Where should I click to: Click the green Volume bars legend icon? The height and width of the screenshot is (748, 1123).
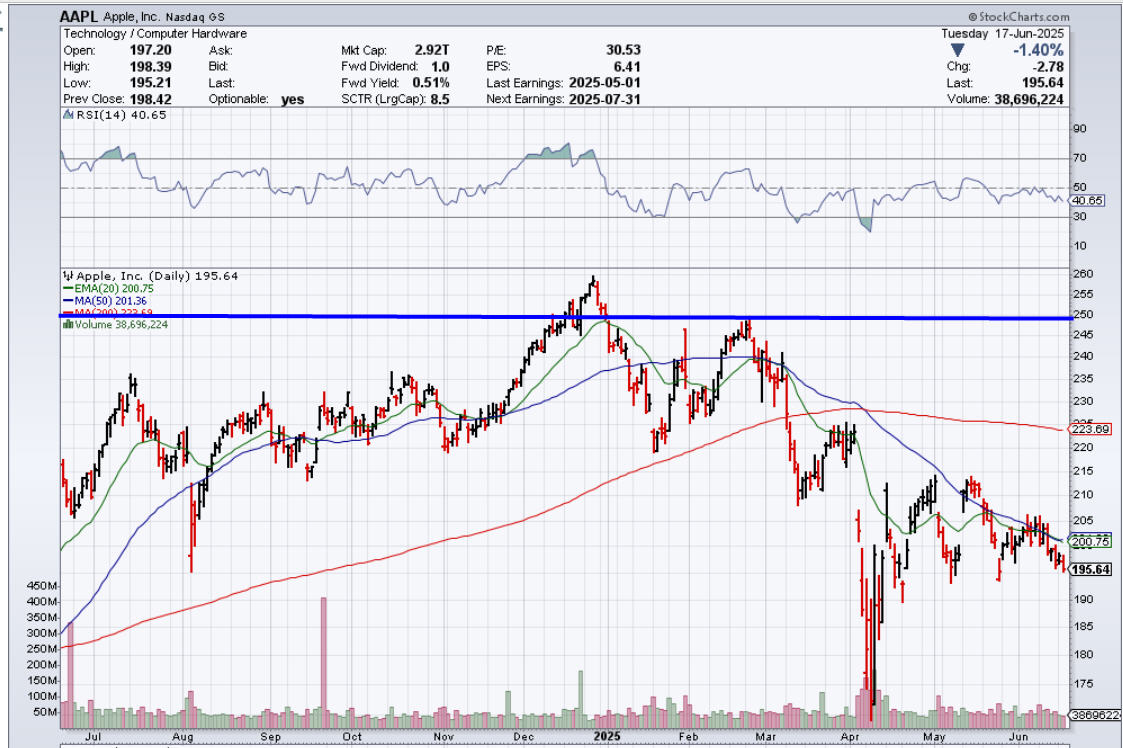(x=66, y=324)
